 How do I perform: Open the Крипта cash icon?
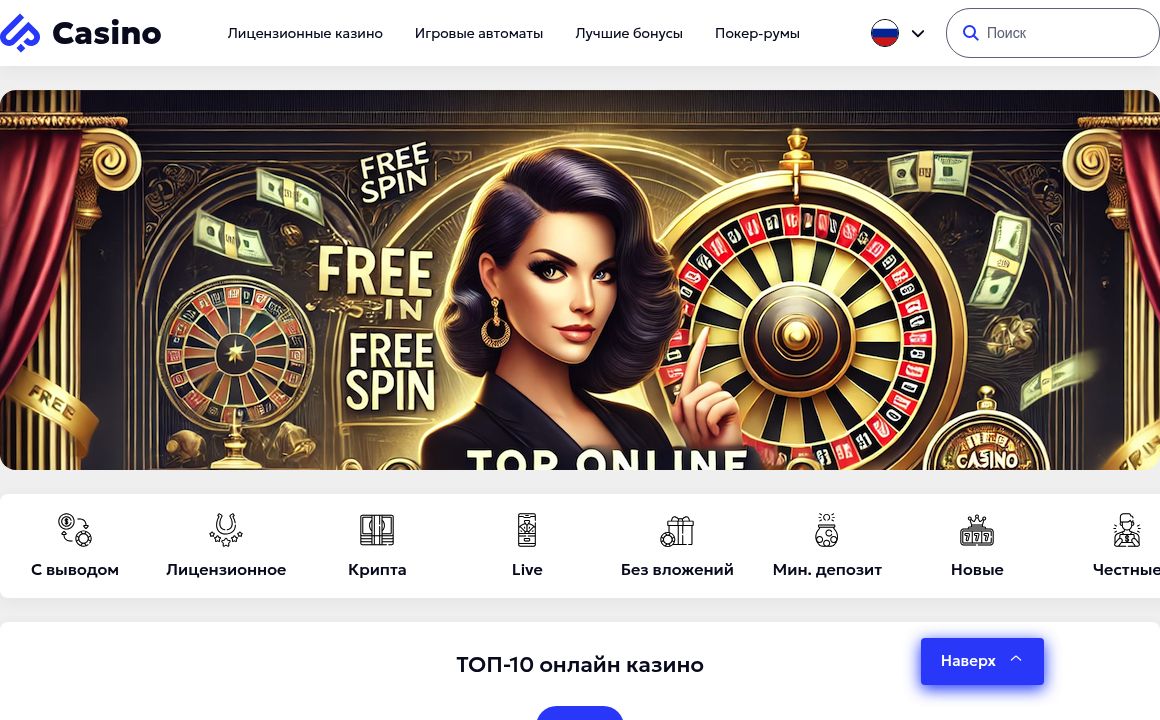(x=377, y=530)
